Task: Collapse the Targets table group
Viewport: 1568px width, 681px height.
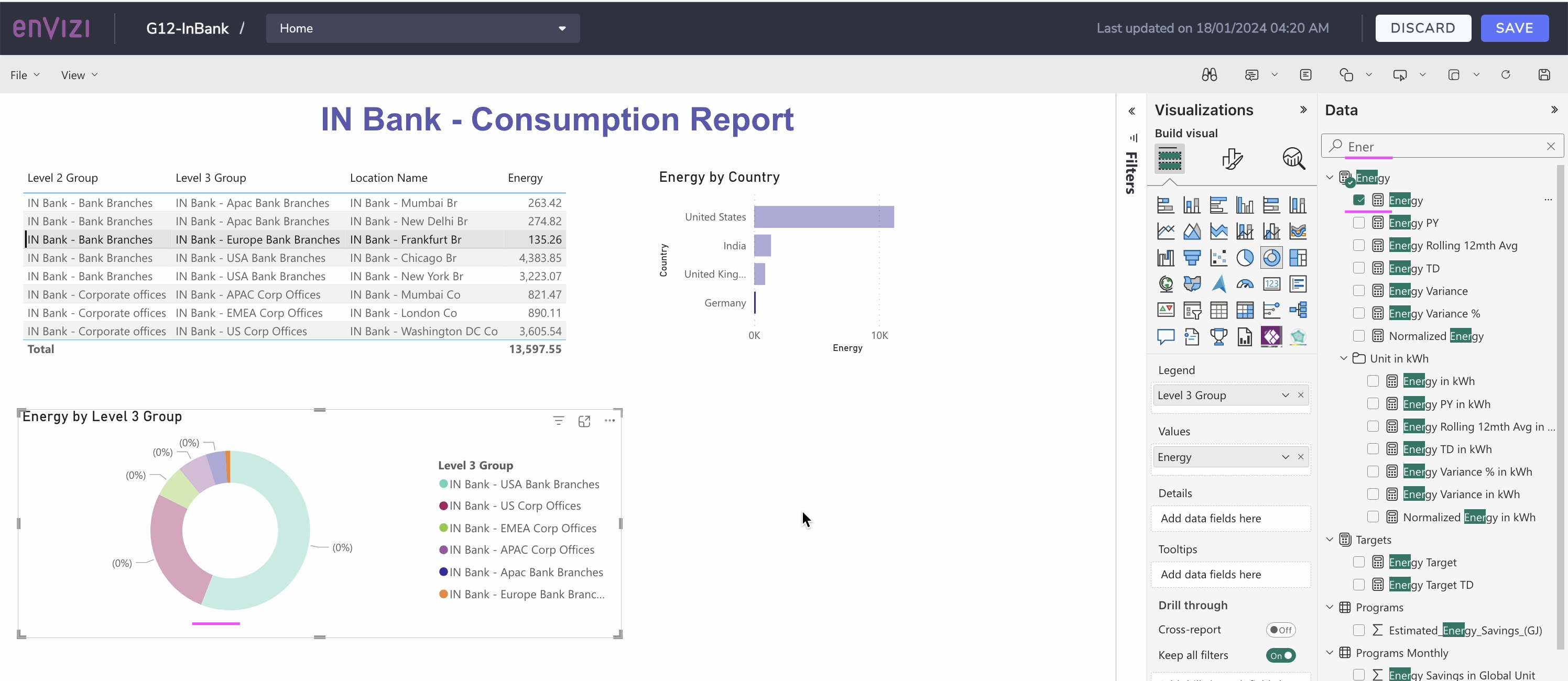Action: click(x=1330, y=540)
